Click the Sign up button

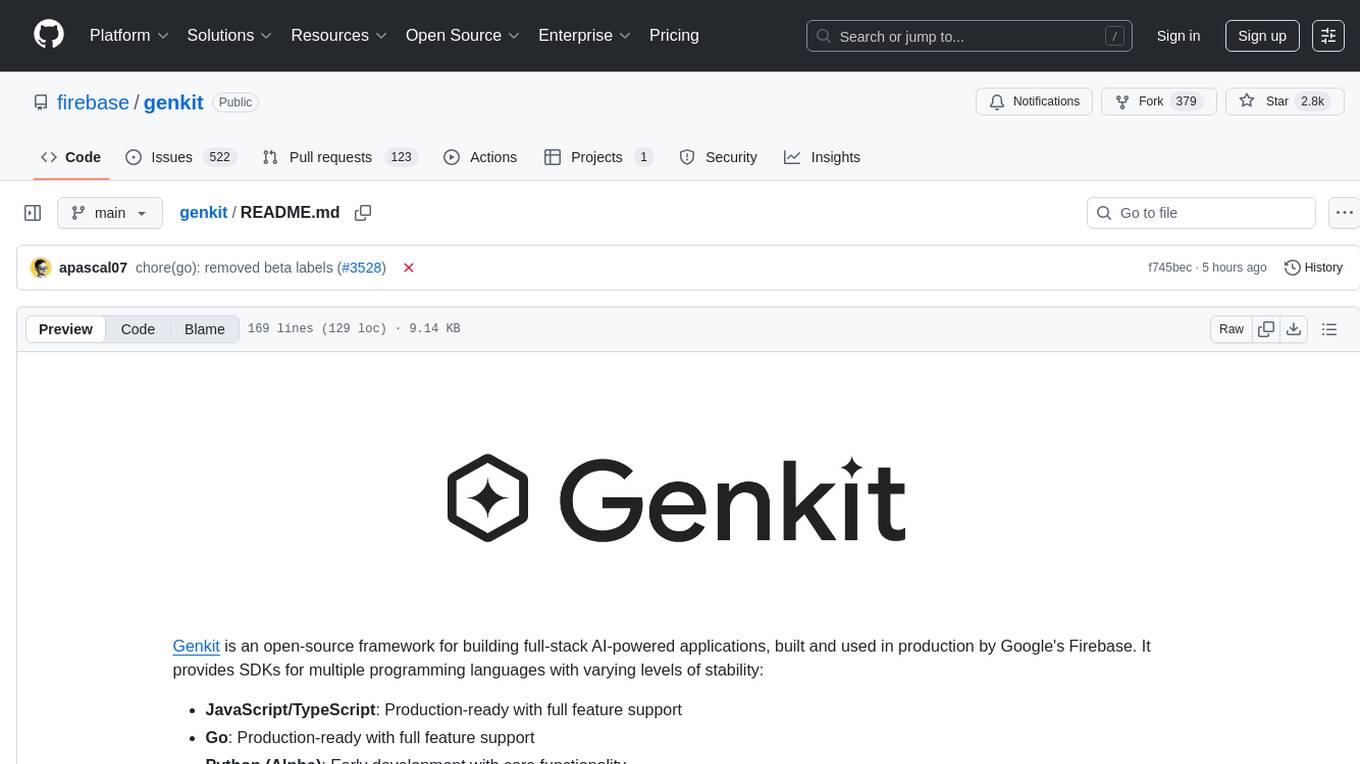coord(1262,36)
